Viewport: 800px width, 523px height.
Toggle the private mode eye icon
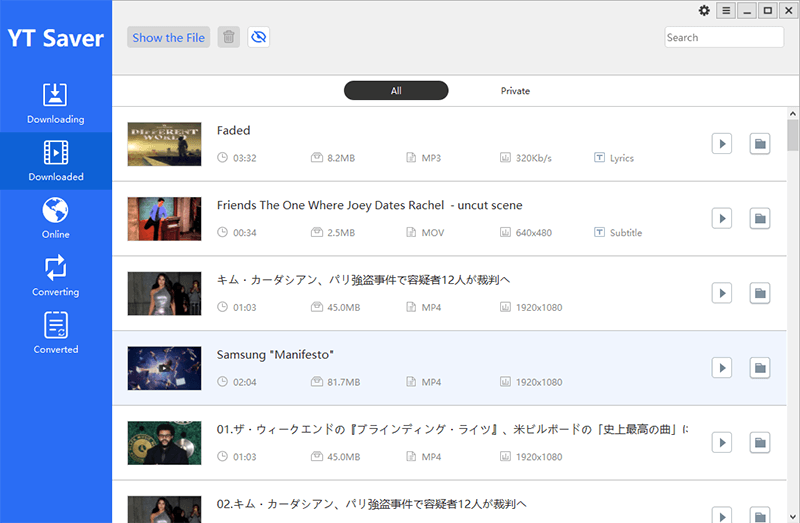pos(259,37)
